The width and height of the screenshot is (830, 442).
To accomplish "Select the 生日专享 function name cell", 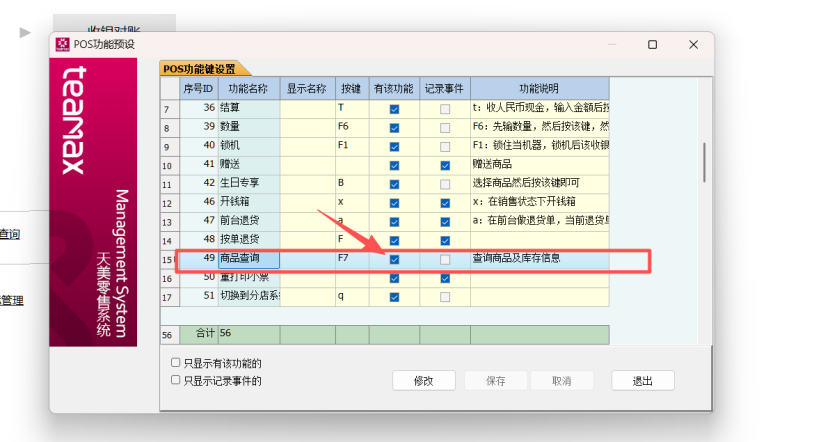I will 249,184.
